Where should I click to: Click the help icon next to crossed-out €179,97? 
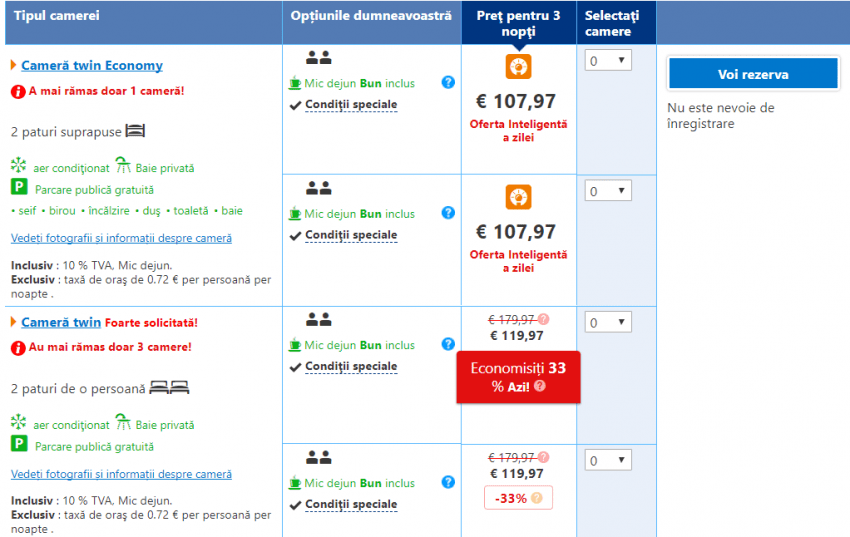[x=544, y=319]
